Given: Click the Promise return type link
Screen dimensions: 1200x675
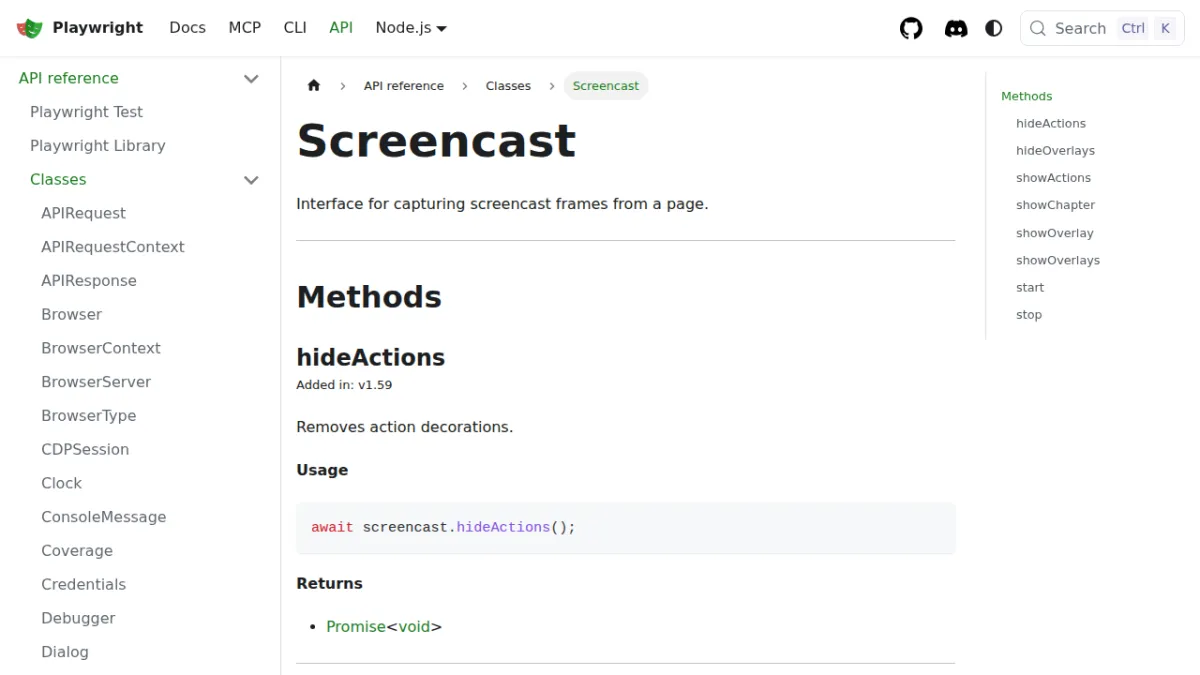Looking at the screenshot, I should click(356, 627).
